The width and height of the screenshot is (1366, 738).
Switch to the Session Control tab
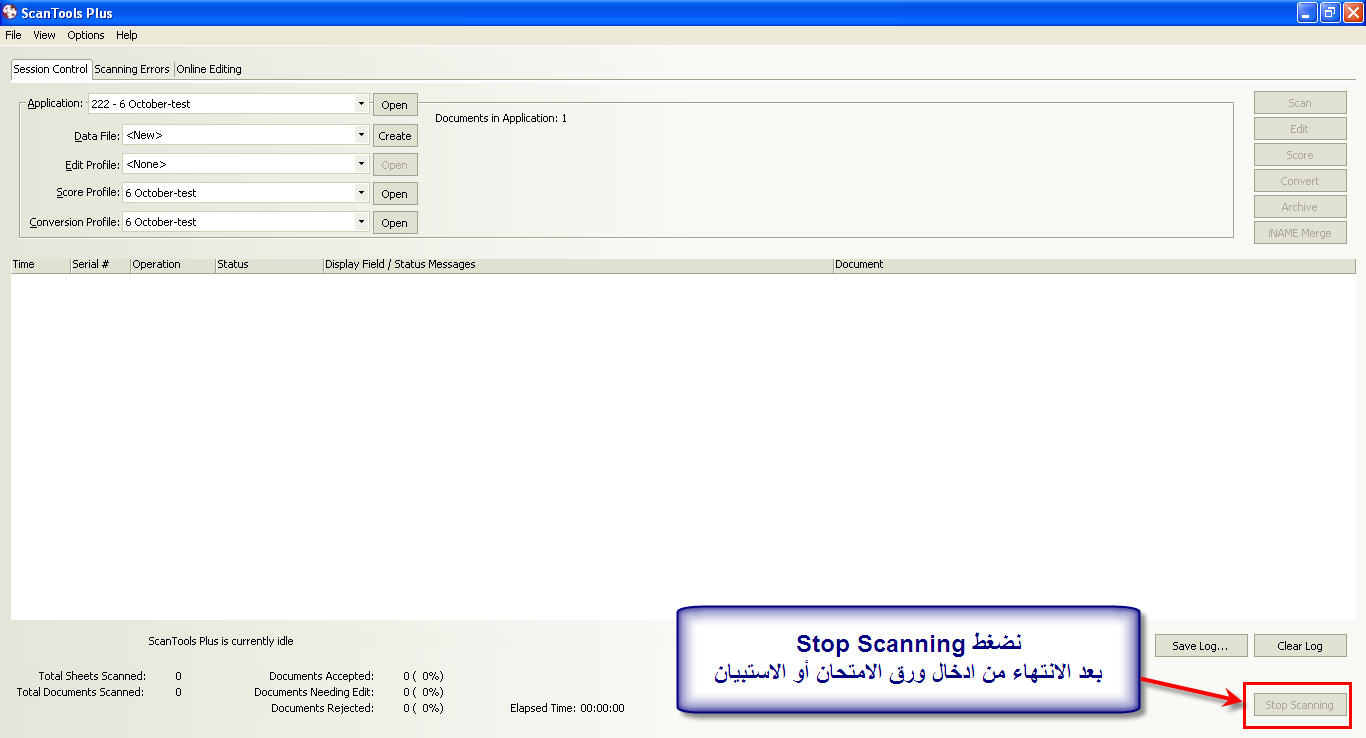point(51,69)
